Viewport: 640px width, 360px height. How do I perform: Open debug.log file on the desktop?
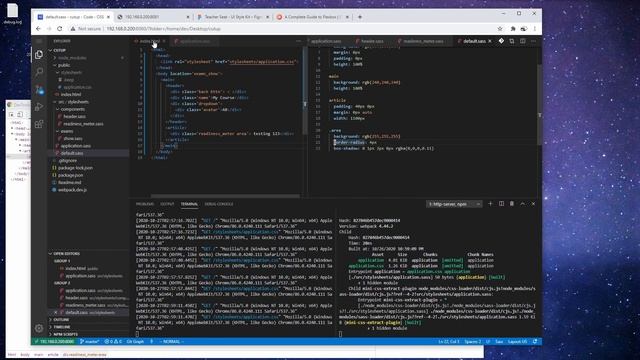13,13
